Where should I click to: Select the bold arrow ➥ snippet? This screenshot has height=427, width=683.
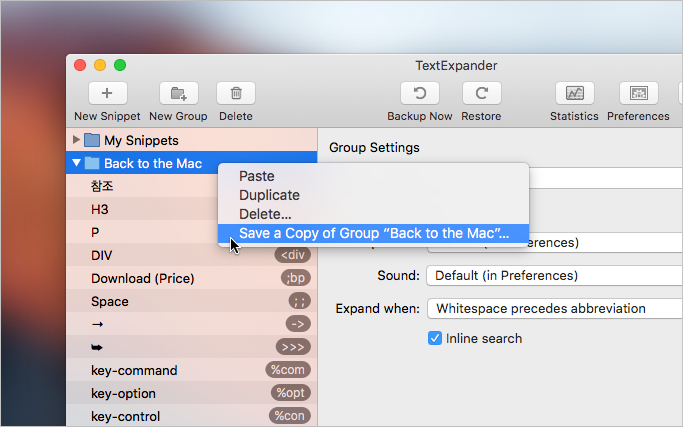(x=192, y=347)
